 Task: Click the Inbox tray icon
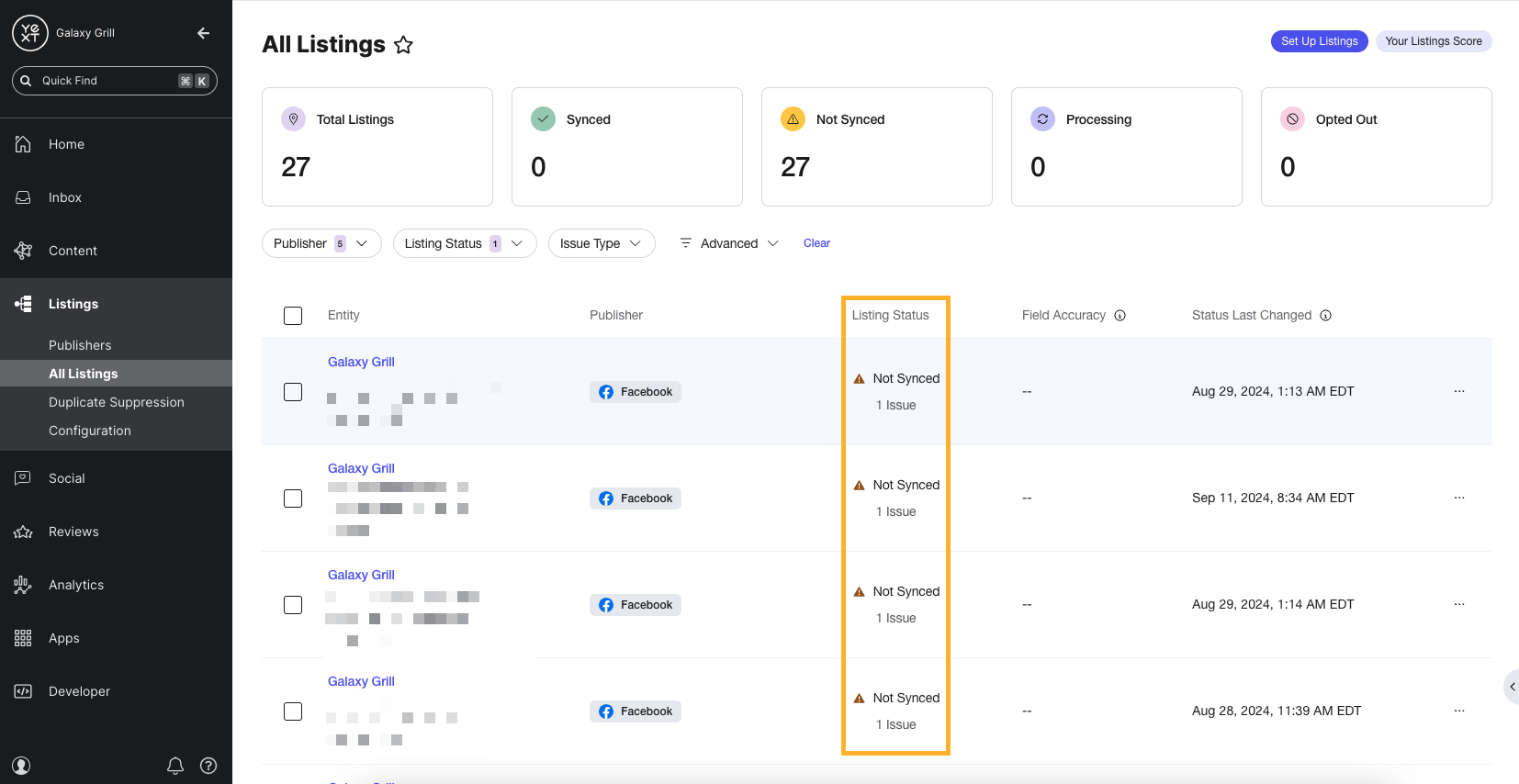tap(23, 197)
